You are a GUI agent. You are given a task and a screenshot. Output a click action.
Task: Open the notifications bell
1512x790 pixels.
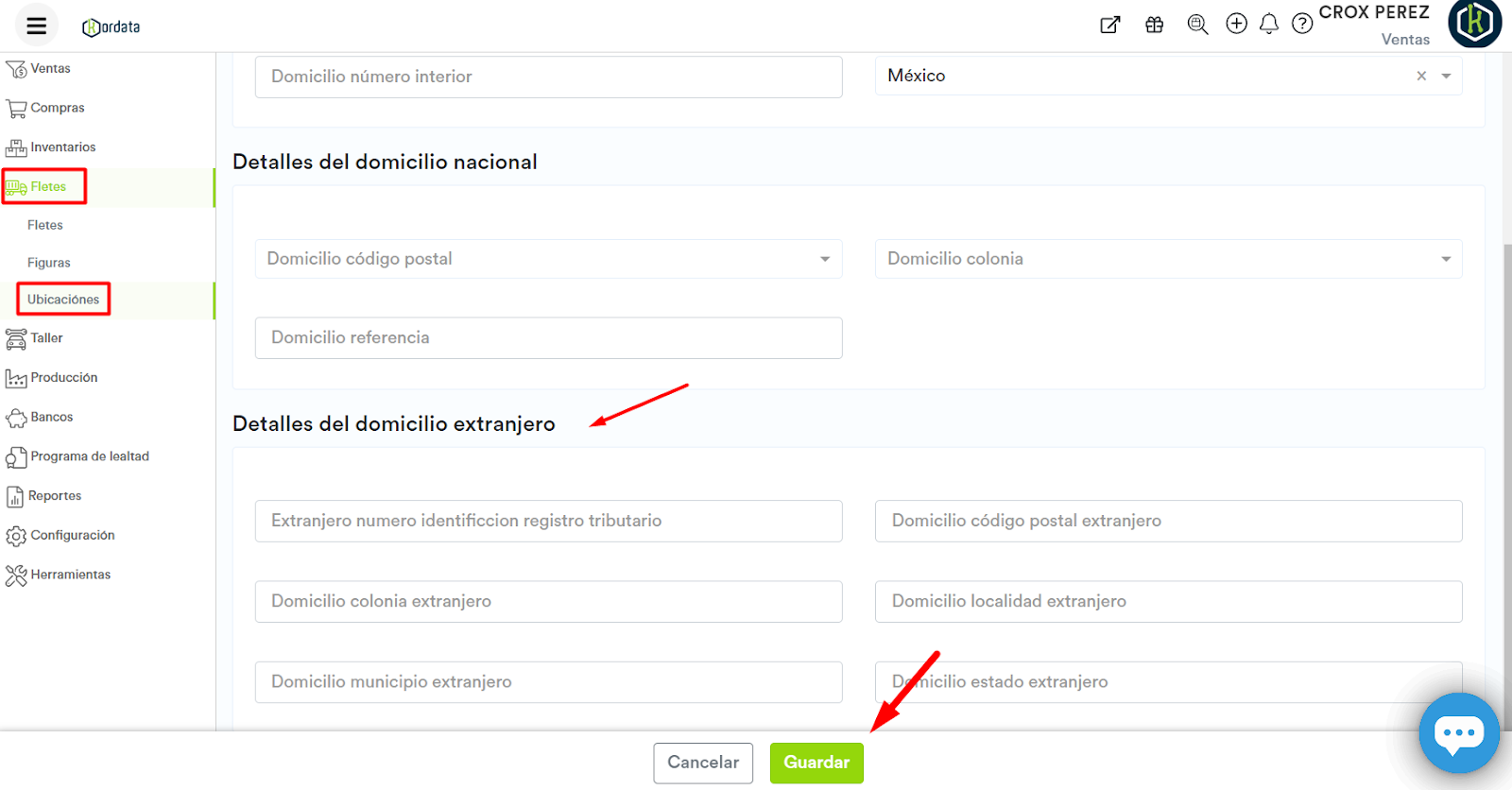pyautogui.click(x=1269, y=25)
